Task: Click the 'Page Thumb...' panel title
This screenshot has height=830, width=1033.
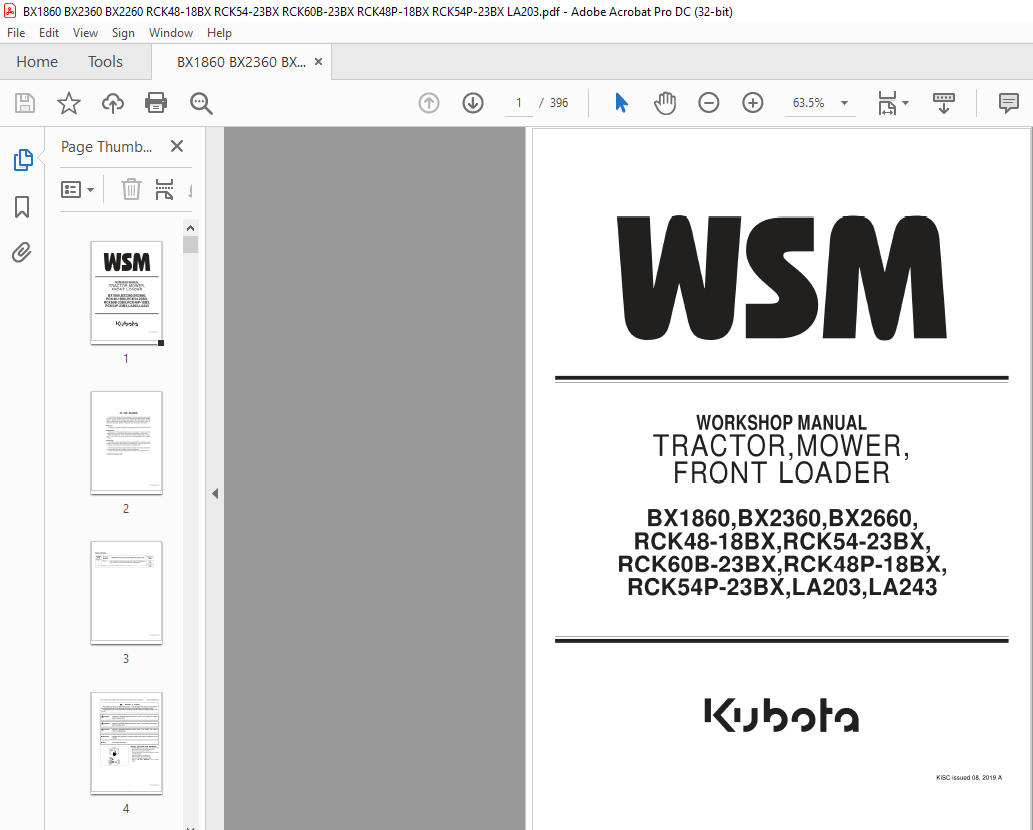Action: point(106,146)
